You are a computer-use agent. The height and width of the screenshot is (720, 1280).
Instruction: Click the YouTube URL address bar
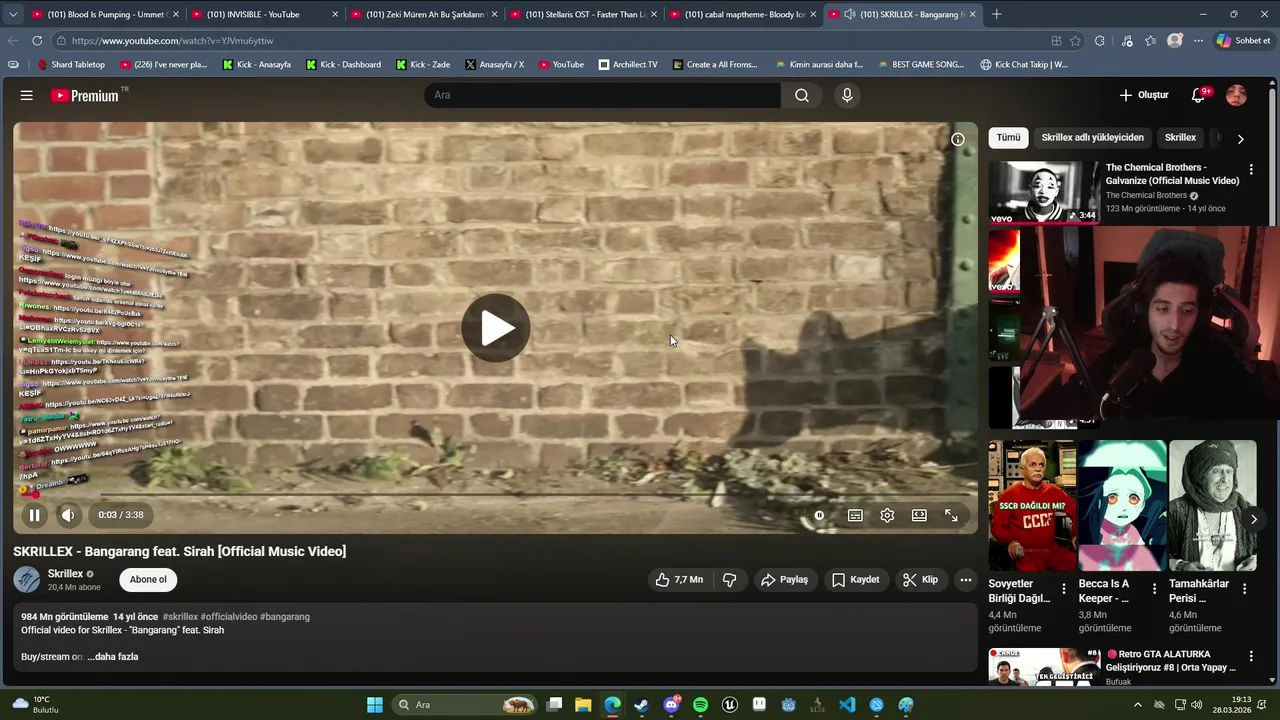[550, 41]
